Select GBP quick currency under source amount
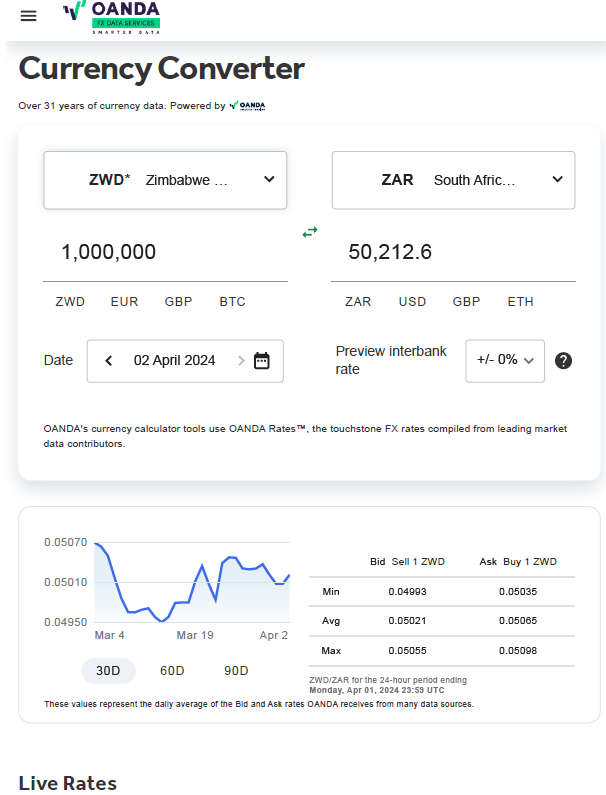Screen dimensions: 606x795 pos(179,302)
